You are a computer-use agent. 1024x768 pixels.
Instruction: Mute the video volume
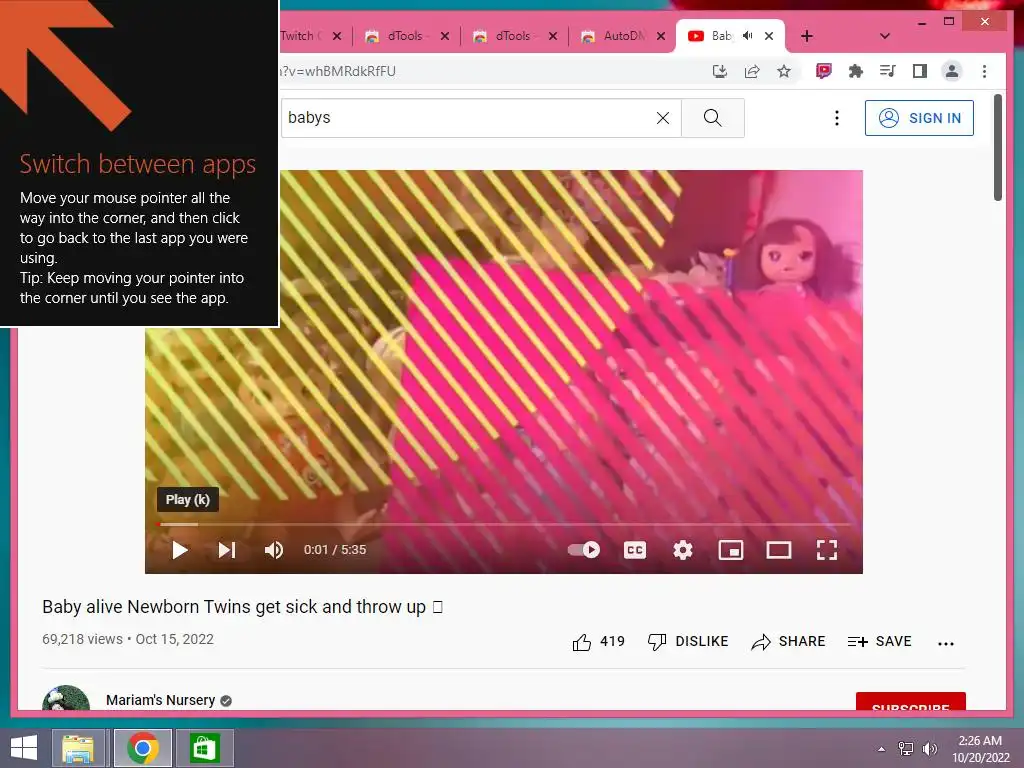tap(274, 550)
